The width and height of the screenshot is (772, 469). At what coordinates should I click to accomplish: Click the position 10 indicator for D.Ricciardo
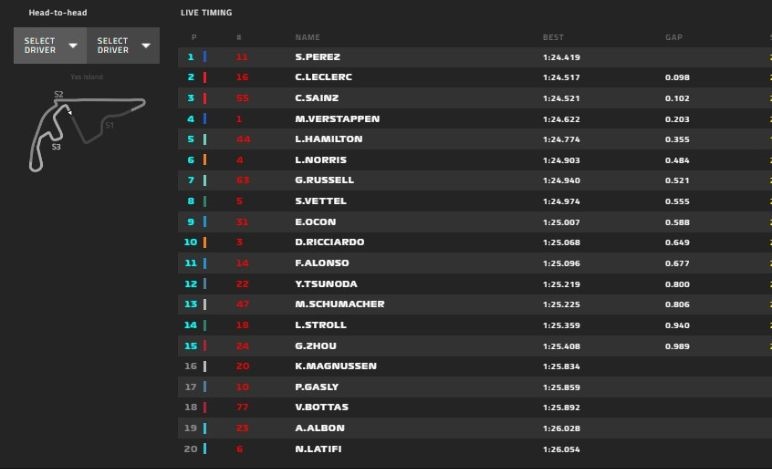pos(190,242)
